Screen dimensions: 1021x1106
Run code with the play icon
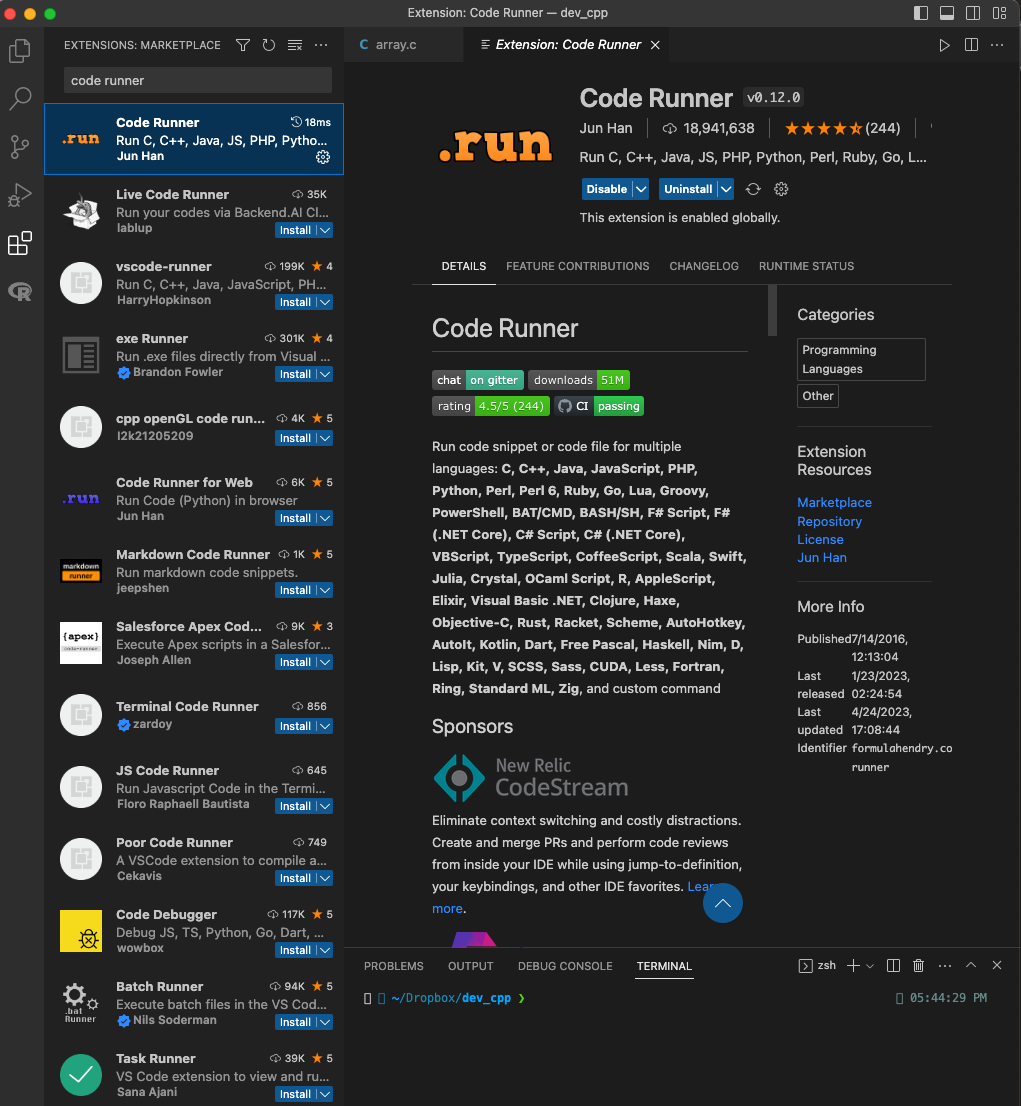click(944, 45)
